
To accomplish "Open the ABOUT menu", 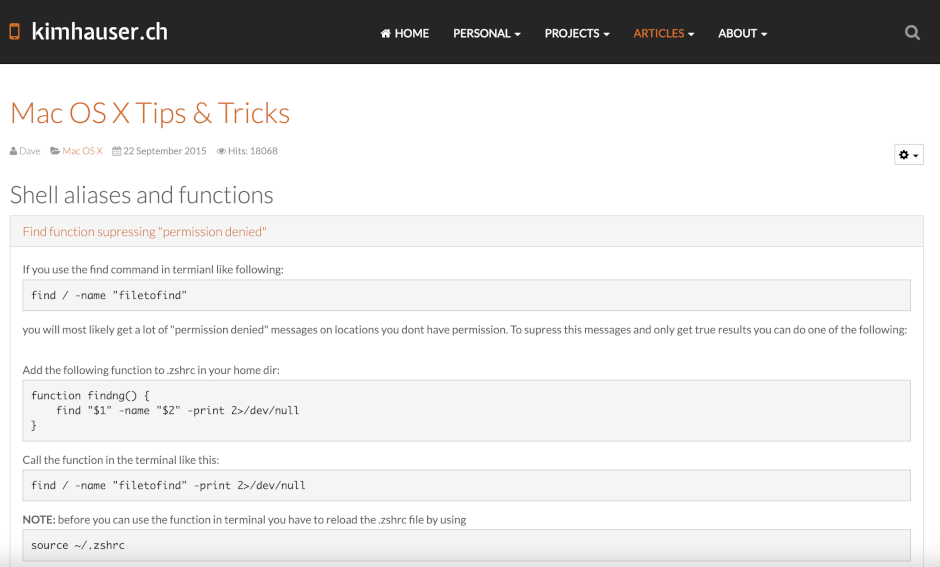I will [x=742, y=33].
